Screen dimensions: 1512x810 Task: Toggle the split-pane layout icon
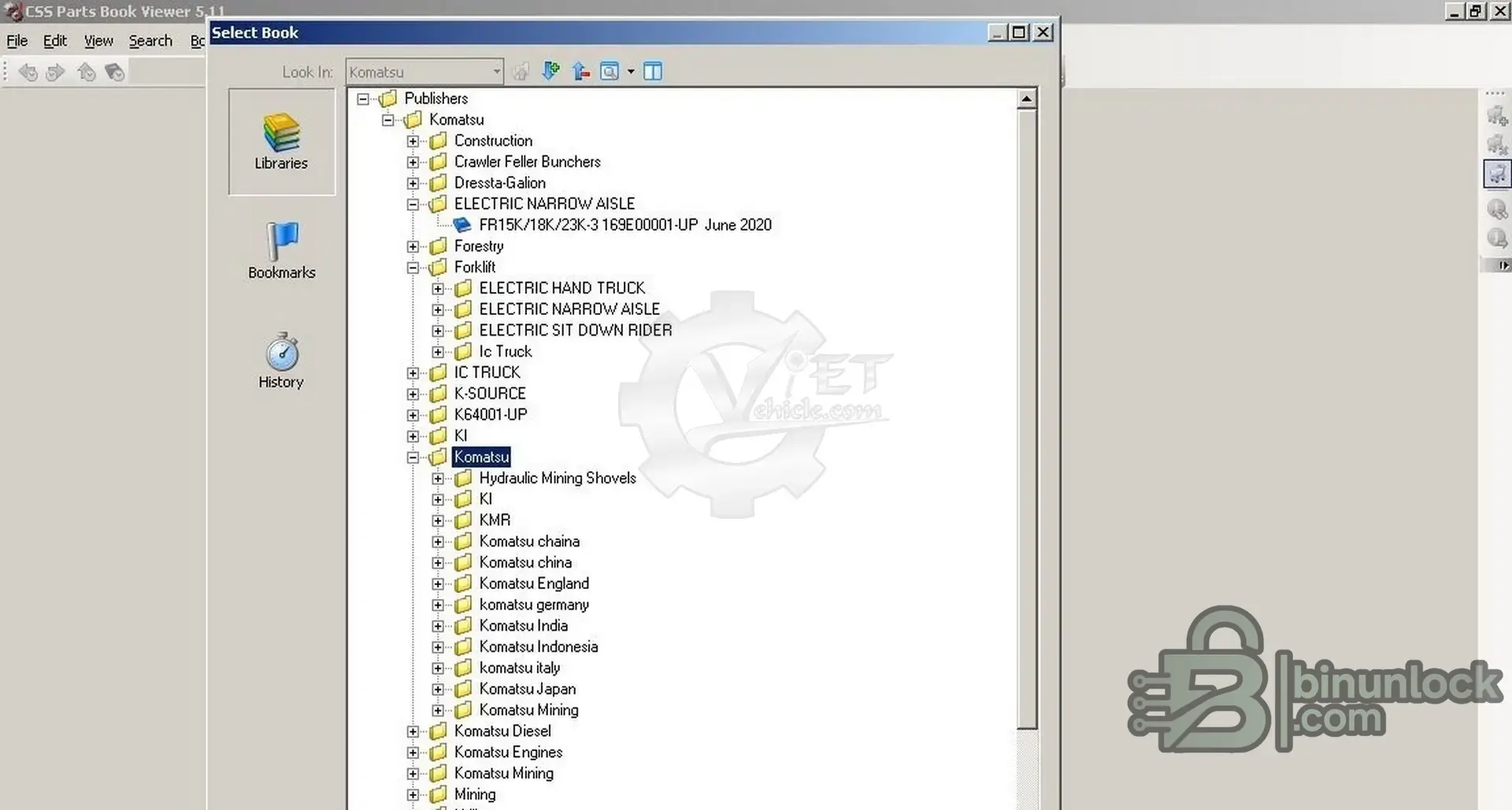[x=653, y=72]
